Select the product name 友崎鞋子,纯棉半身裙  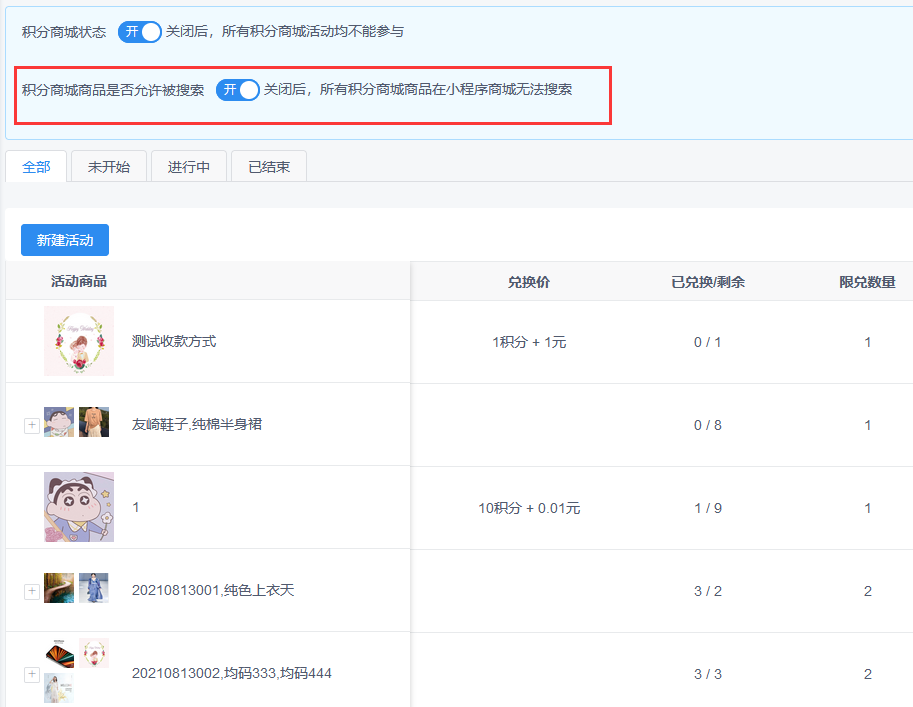pyautogui.click(x=197, y=425)
